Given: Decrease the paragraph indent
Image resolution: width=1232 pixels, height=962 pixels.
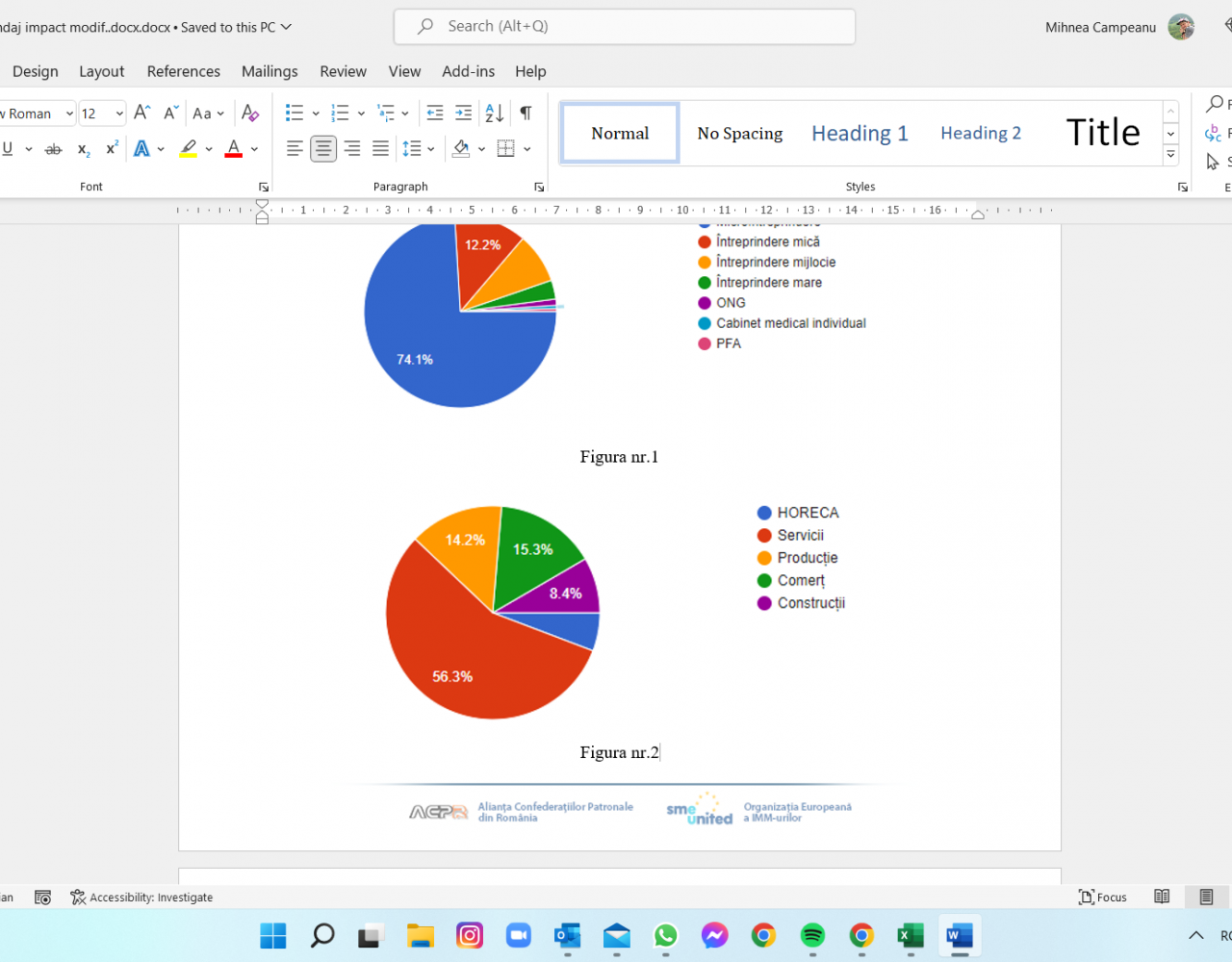Looking at the screenshot, I should [x=434, y=114].
